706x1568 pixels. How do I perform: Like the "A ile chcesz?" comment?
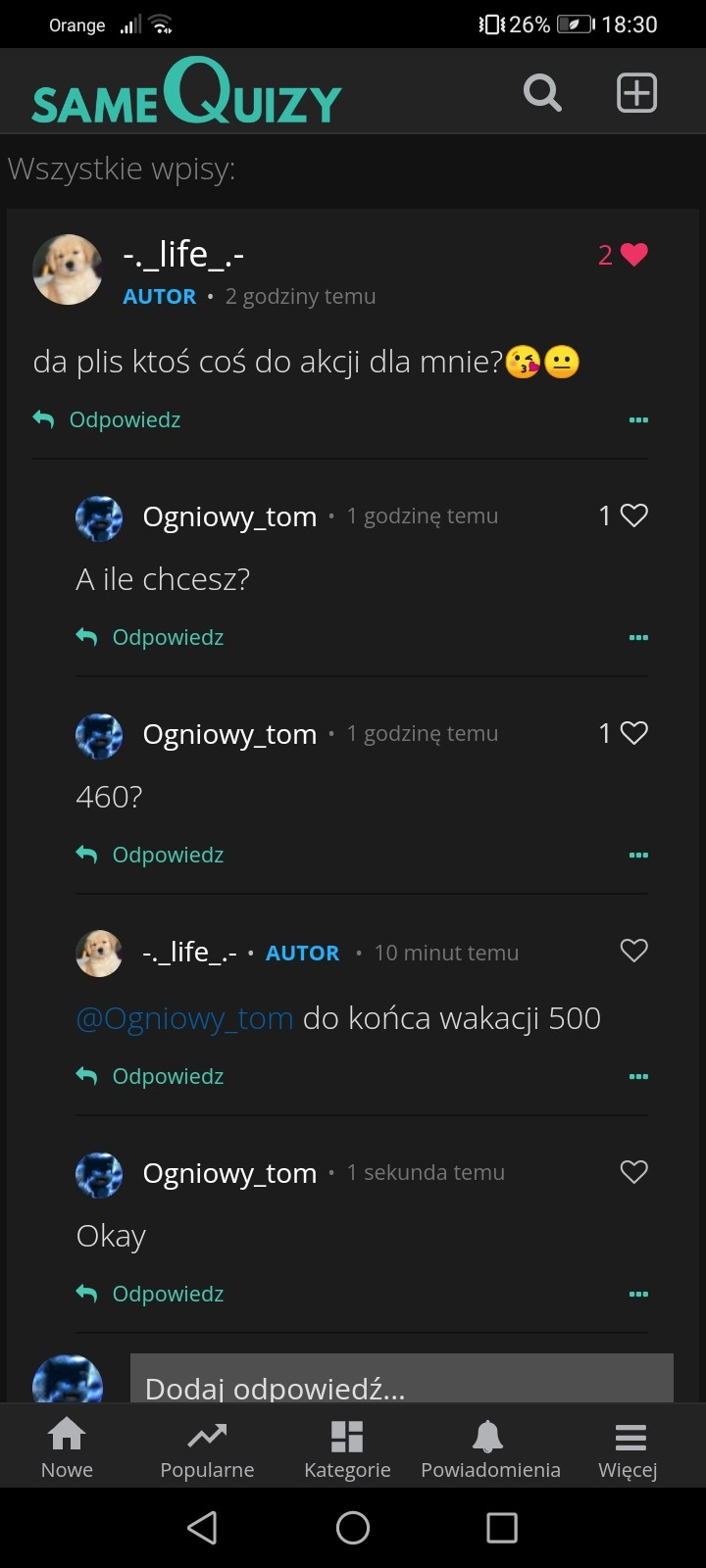click(x=633, y=515)
